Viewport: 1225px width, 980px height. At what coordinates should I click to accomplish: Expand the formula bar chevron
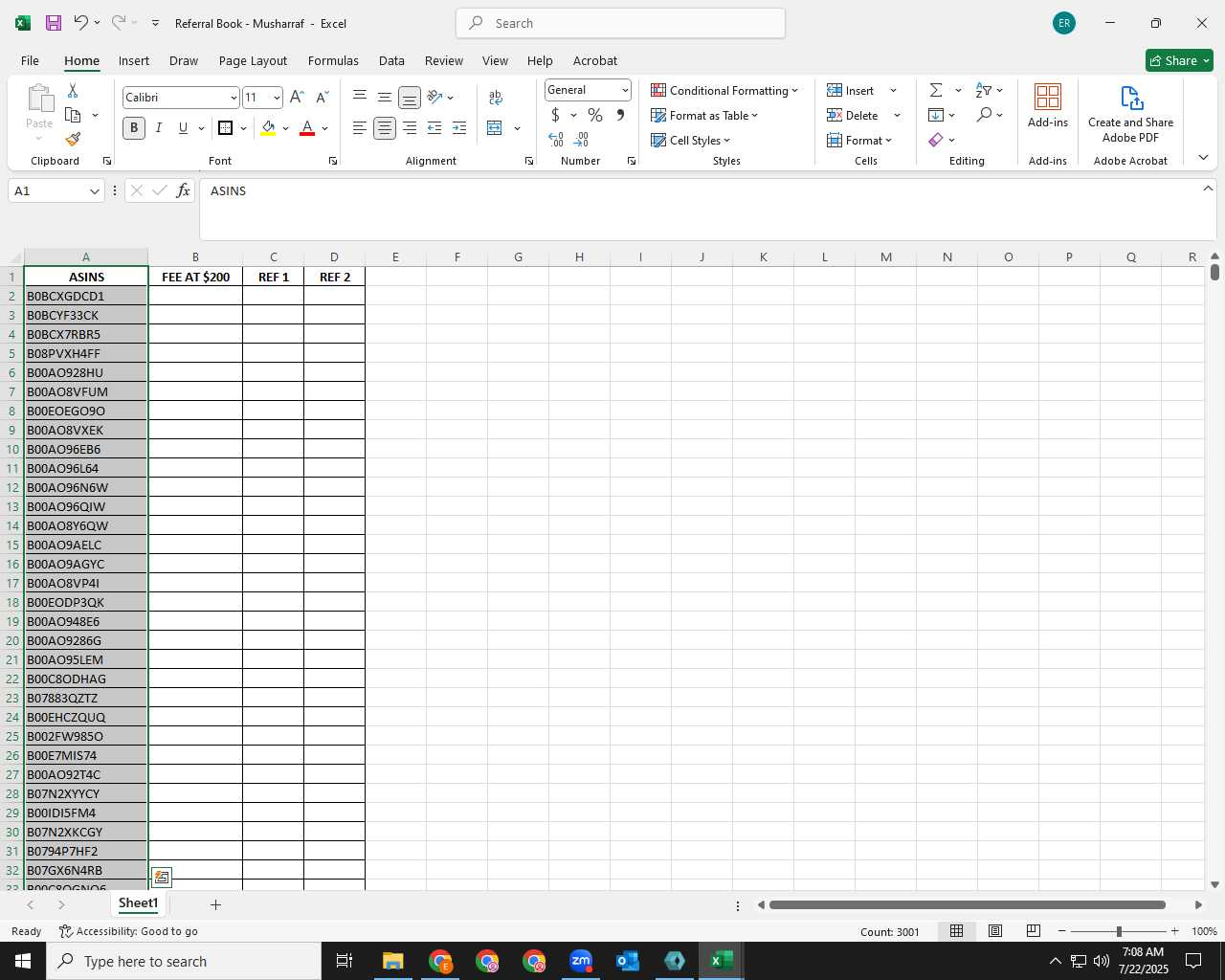(1208, 189)
